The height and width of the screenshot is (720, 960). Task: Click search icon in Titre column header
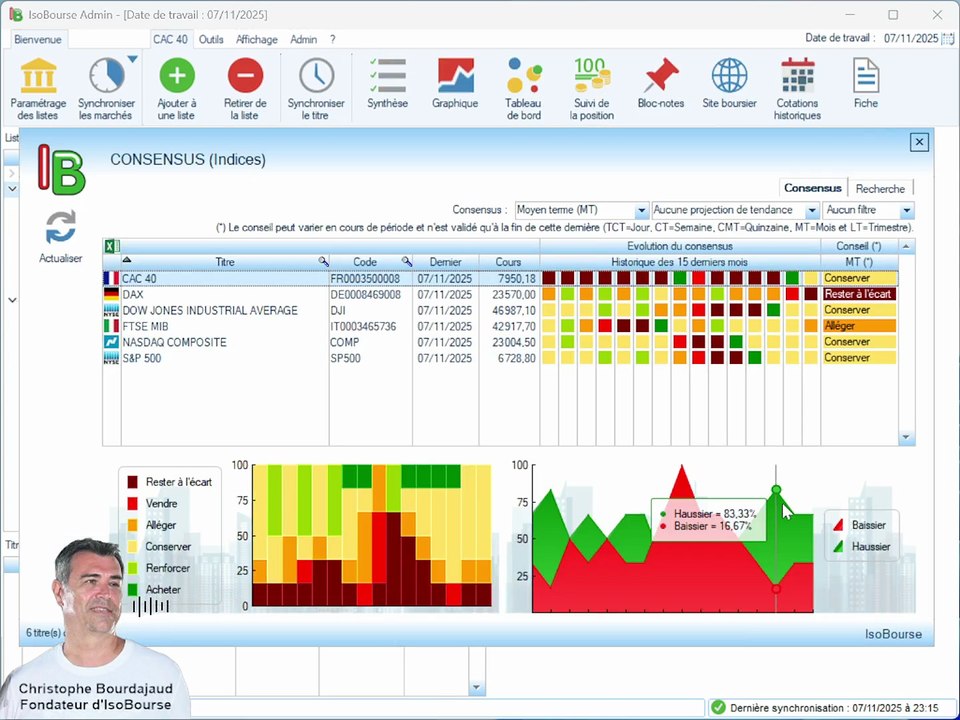coord(323,262)
